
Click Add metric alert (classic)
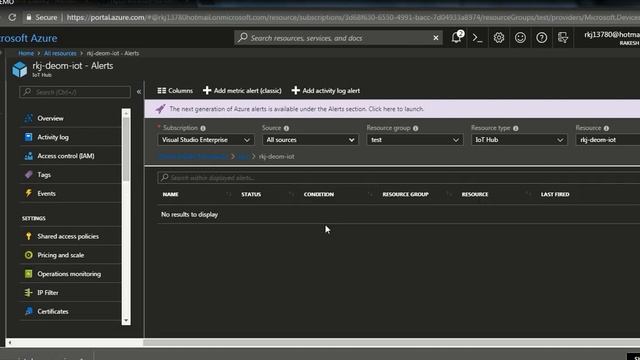[242, 91]
